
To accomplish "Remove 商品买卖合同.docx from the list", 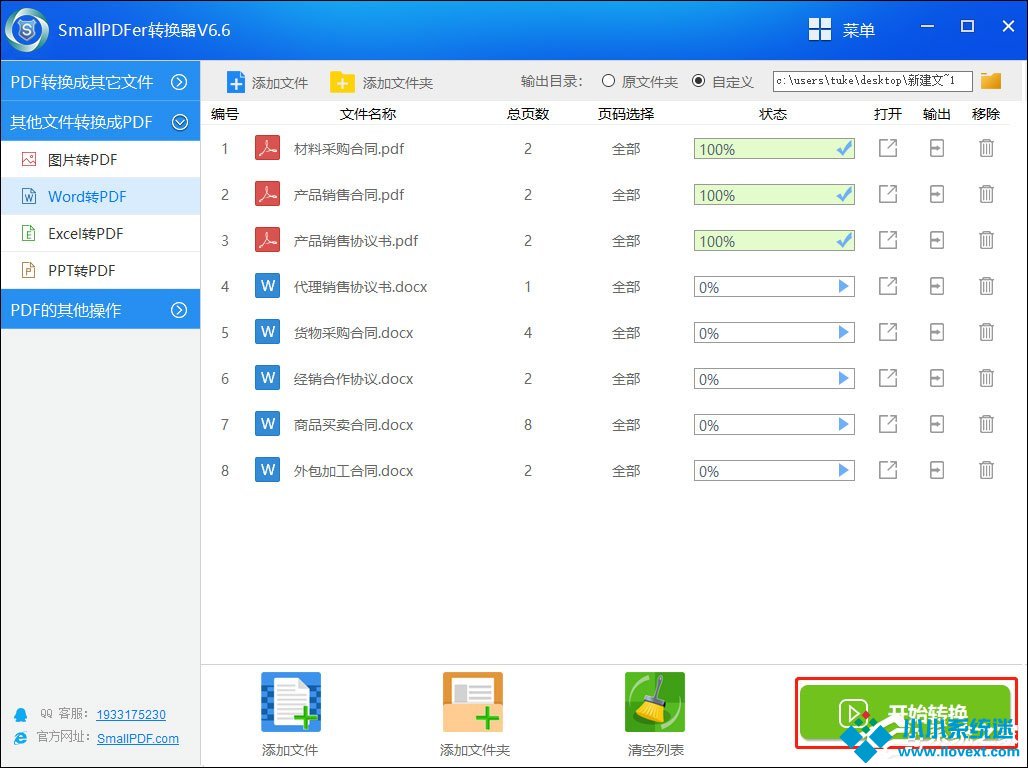I will (x=986, y=425).
